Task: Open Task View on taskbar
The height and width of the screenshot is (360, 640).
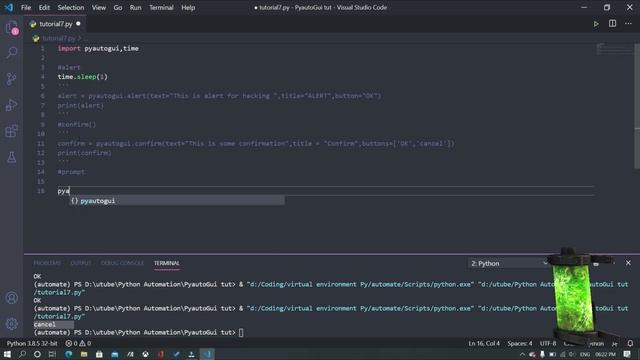Action: coord(52,354)
